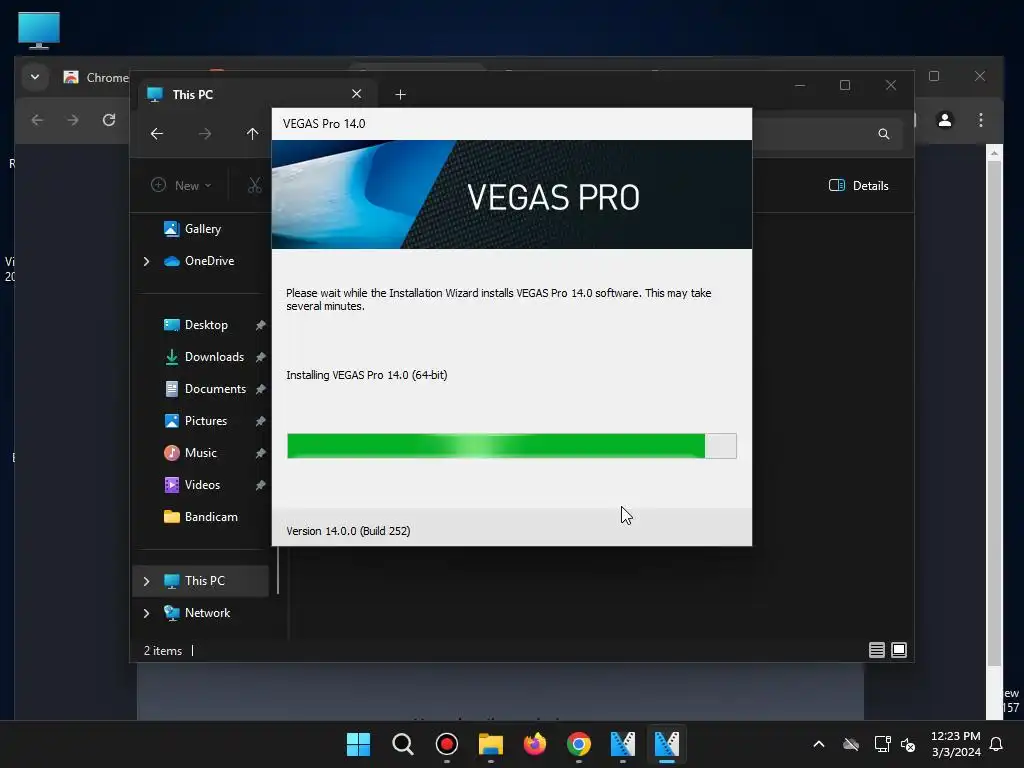Click the Chrome page vertical scrollbar
The height and width of the screenshot is (768, 1024).
click(x=994, y=413)
